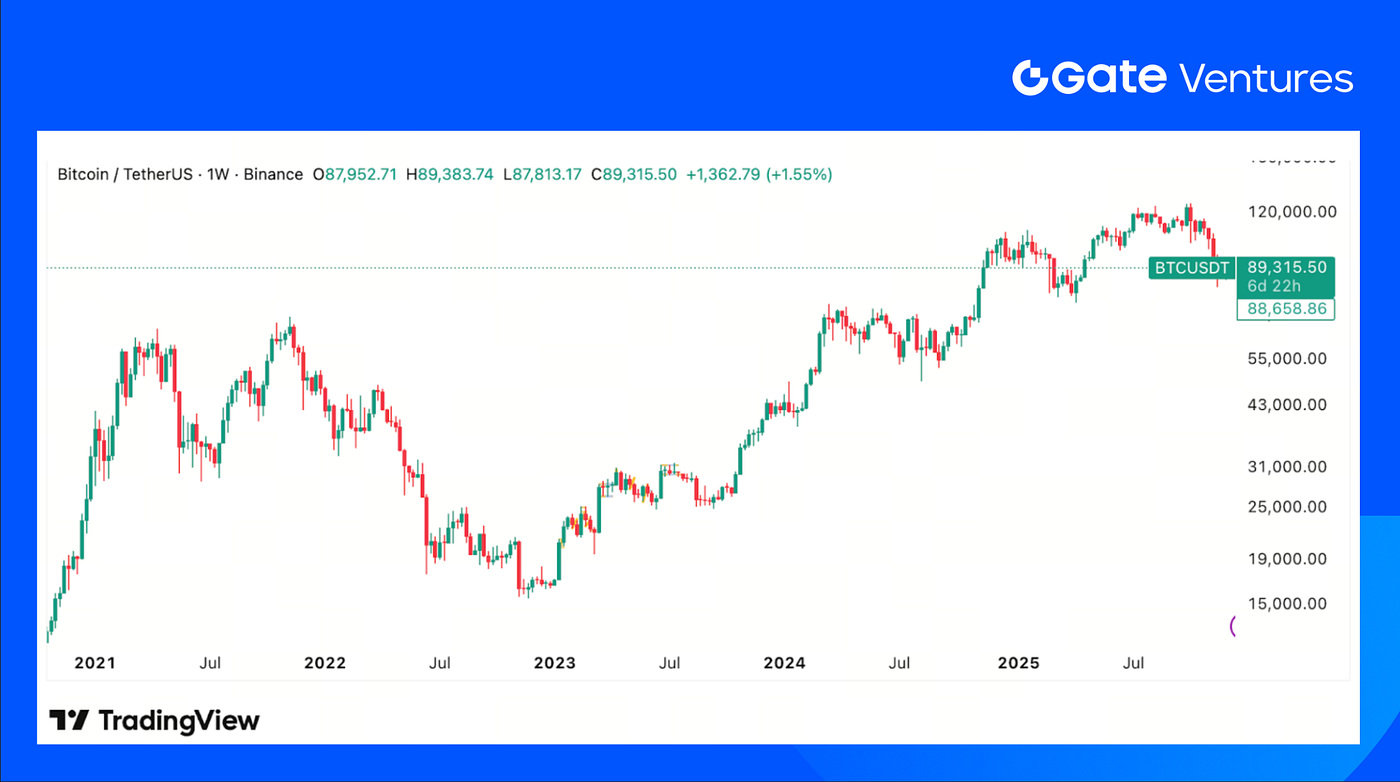Click the BTCUSDT price line tag

pos(1191,268)
